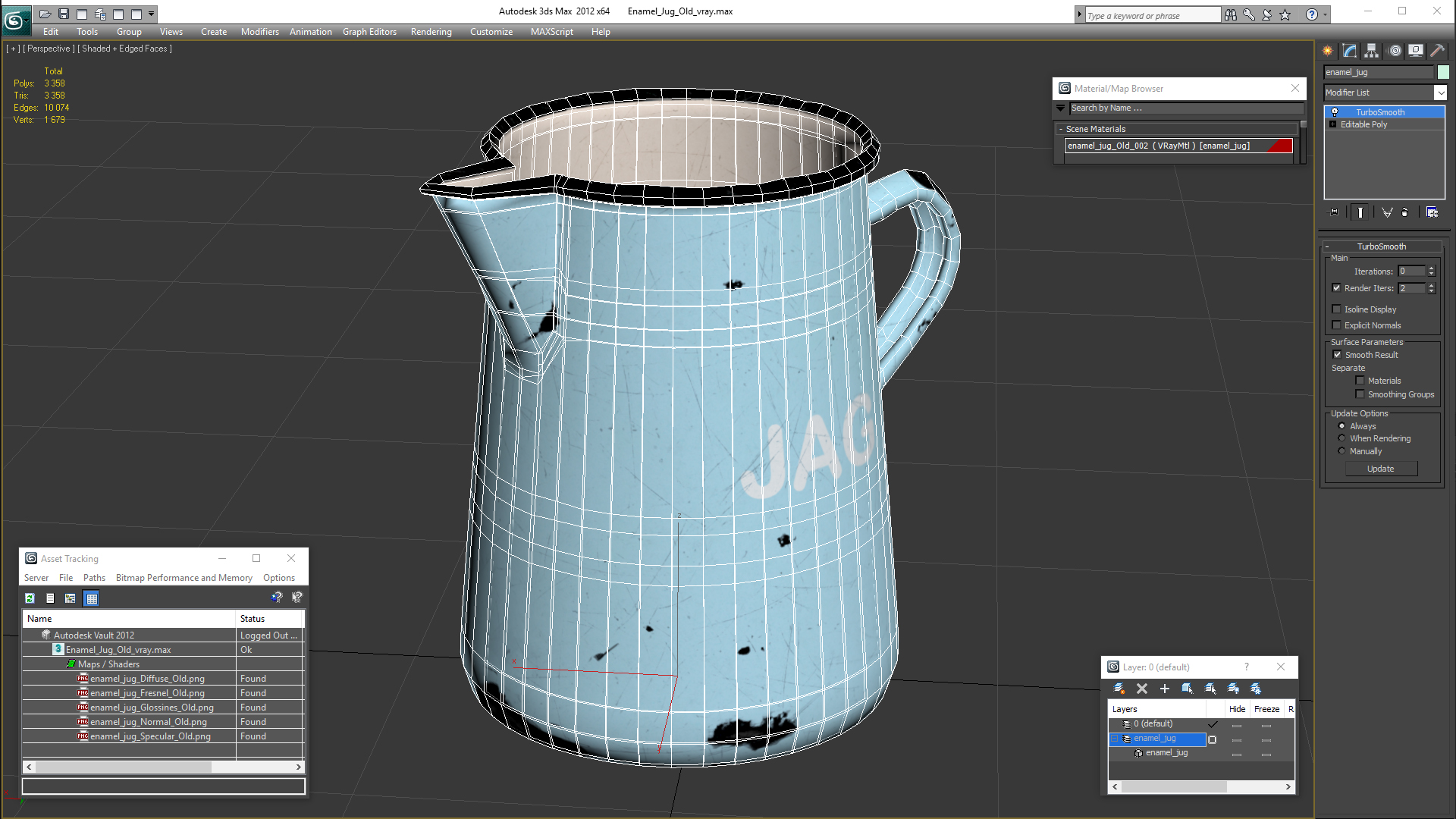Viewport: 1456px width, 819px height.
Task: Toggle Show End Result icon
Action: click(1360, 212)
